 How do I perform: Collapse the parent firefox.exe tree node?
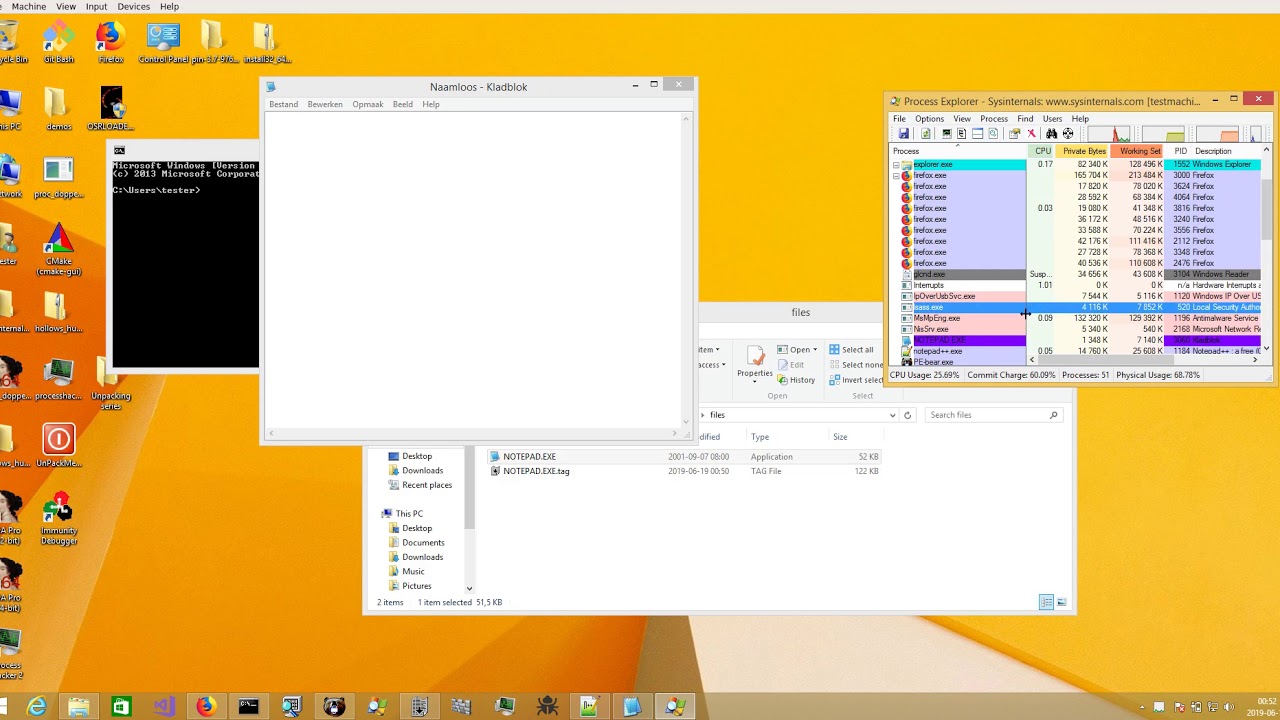click(x=896, y=175)
